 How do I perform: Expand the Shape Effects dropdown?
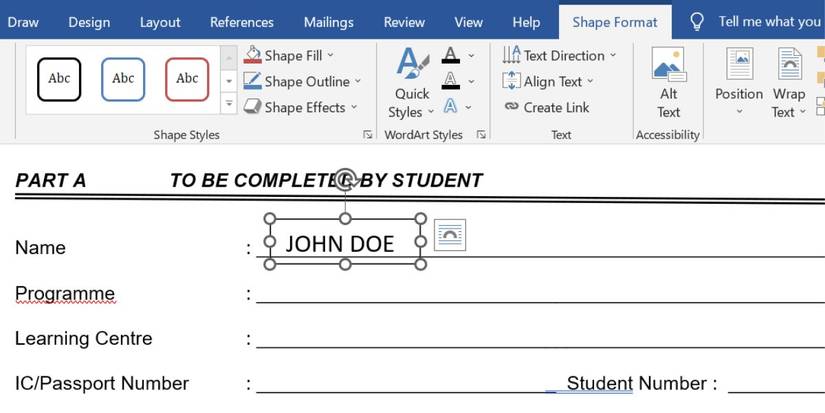[353, 108]
